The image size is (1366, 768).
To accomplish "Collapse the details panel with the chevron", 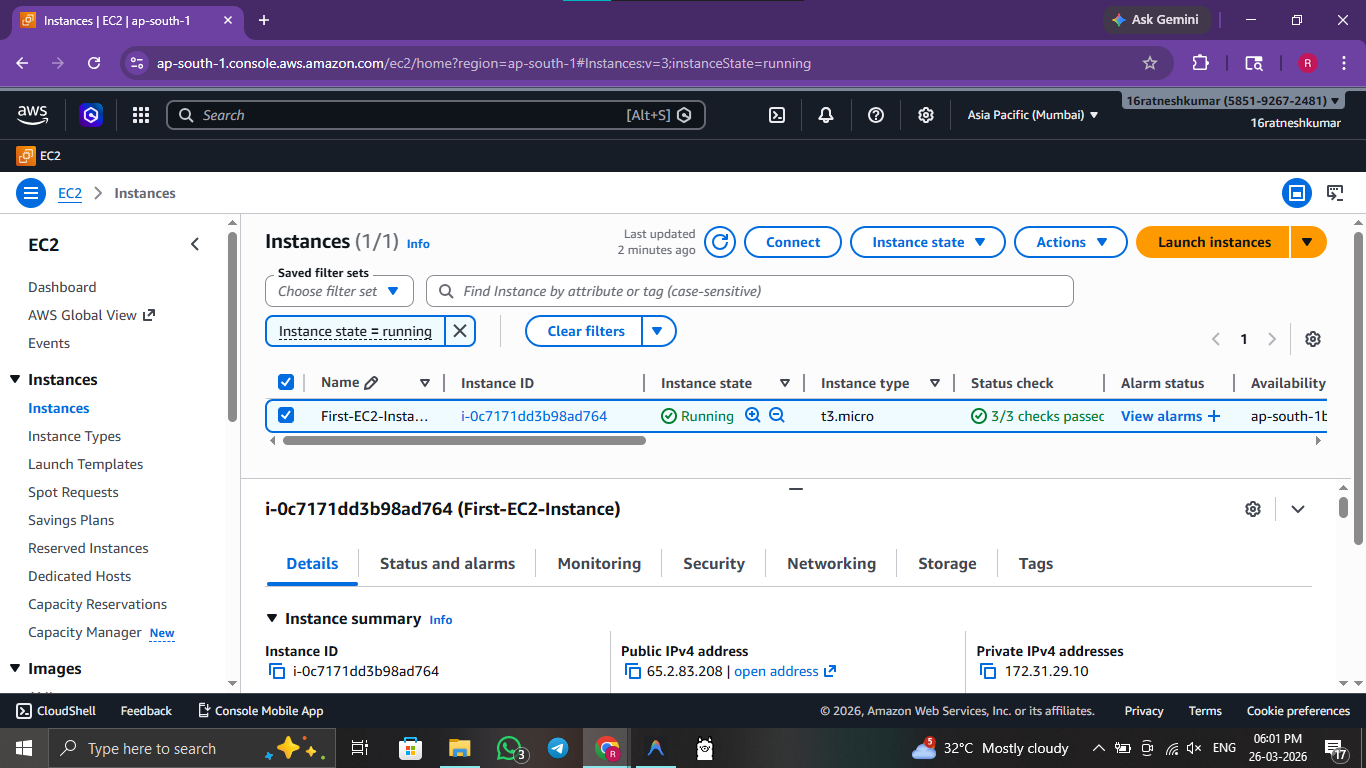I will tap(1298, 509).
